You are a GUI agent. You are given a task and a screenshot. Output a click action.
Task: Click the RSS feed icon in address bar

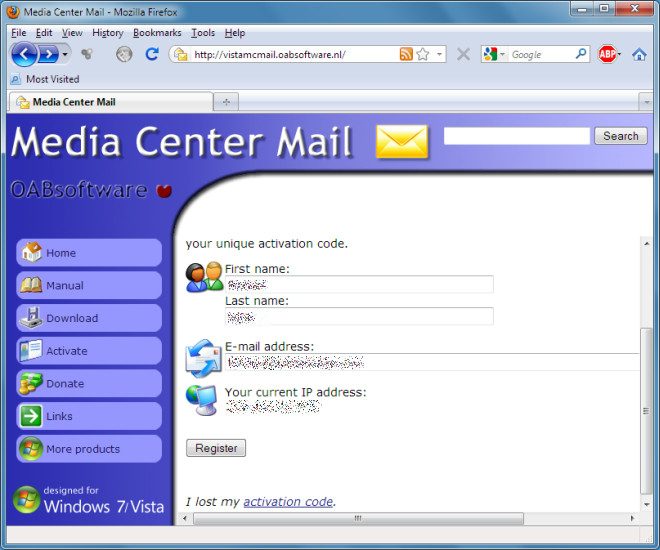[x=406, y=54]
